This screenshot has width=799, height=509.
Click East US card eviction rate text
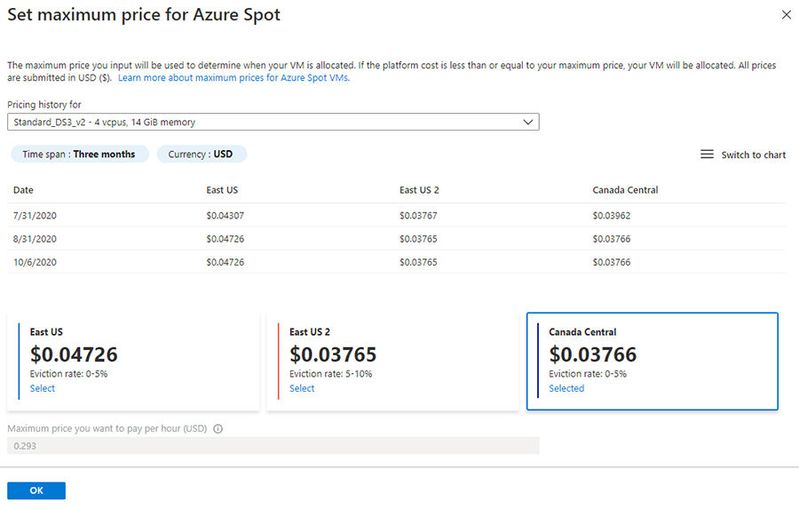point(69,373)
